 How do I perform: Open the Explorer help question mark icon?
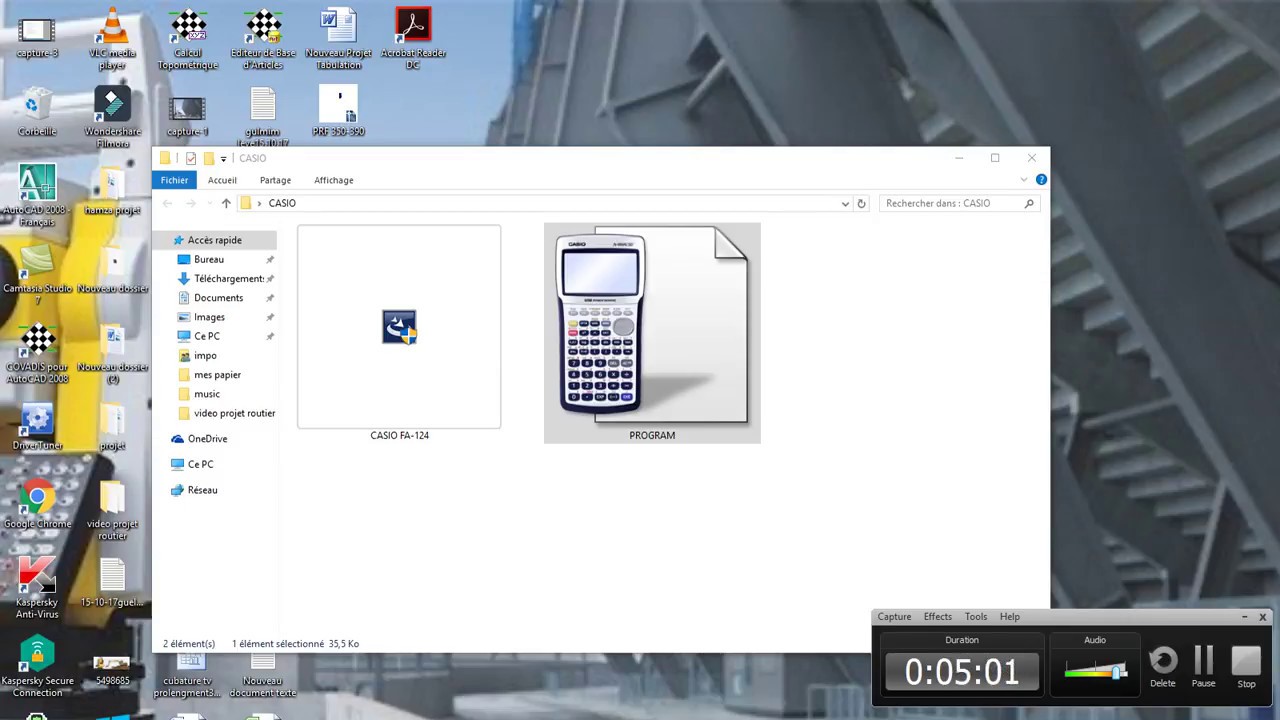click(1041, 180)
